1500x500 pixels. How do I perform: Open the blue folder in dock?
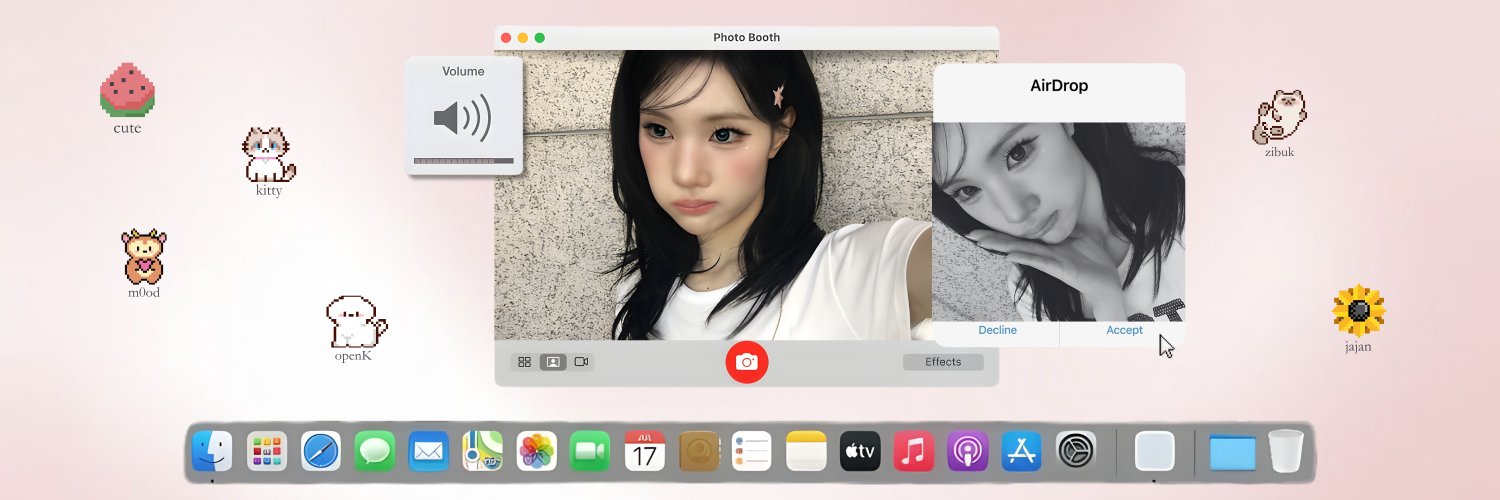[1232, 452]
